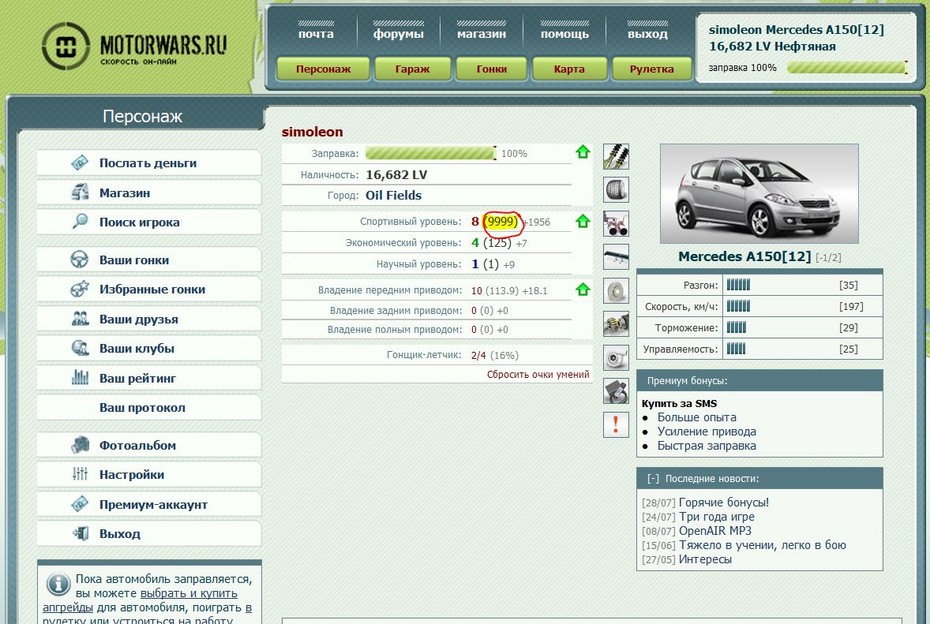Viewport: 930px width, 624px height.
Task: Open the tire upgrade icon
Action: point(616,190)
